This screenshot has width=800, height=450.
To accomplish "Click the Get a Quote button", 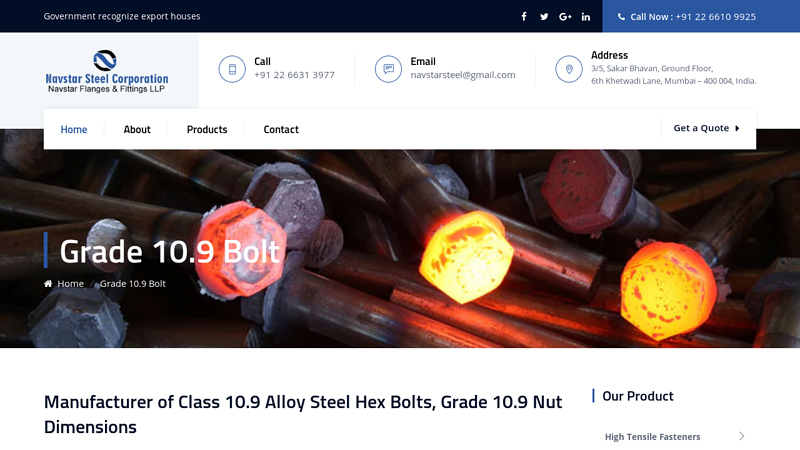I will coord(707,128).
